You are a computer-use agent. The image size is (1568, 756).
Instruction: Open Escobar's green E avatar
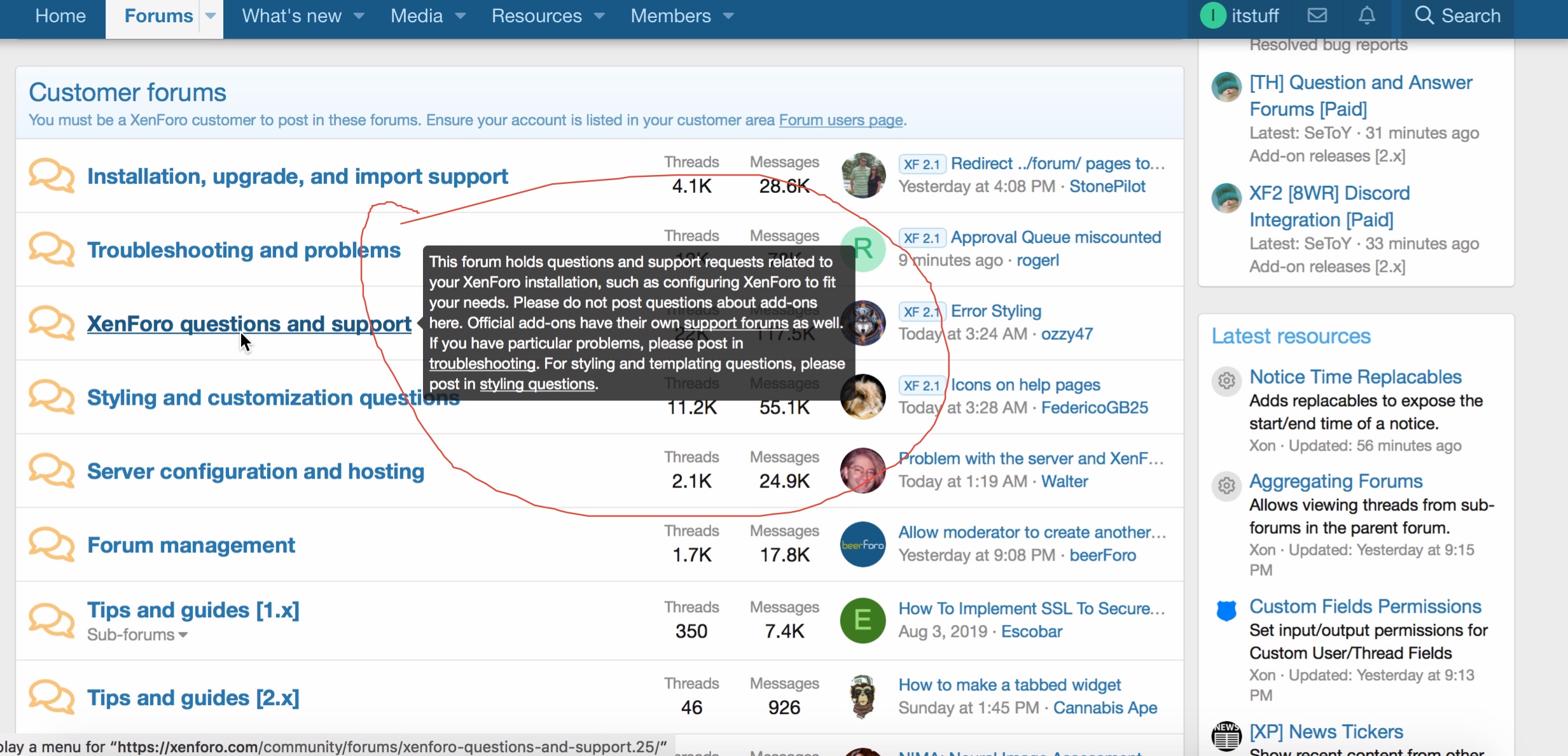[863, 620]
